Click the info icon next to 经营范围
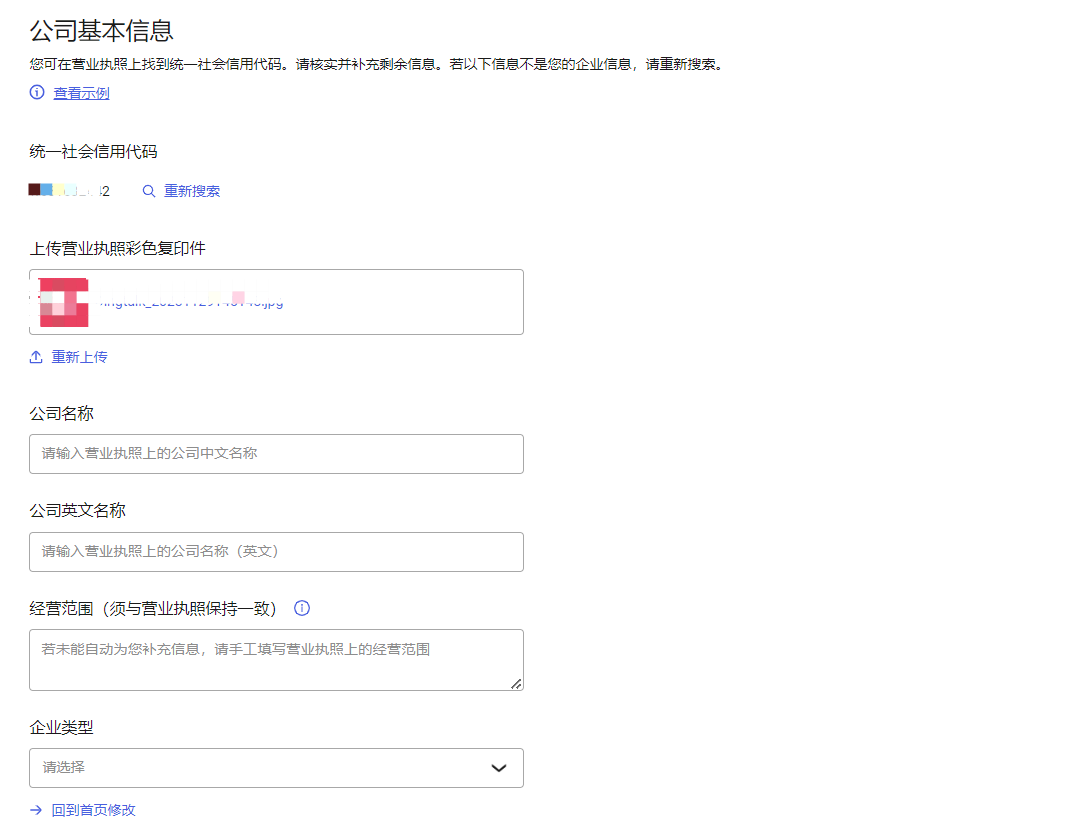 302,608
